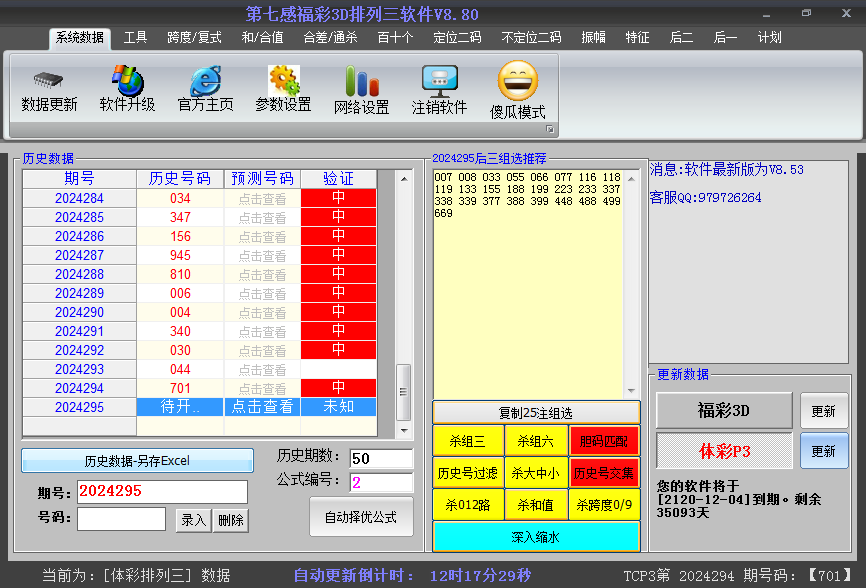
Task: Click the 未知 verification cell
Action: coord(339,407)
